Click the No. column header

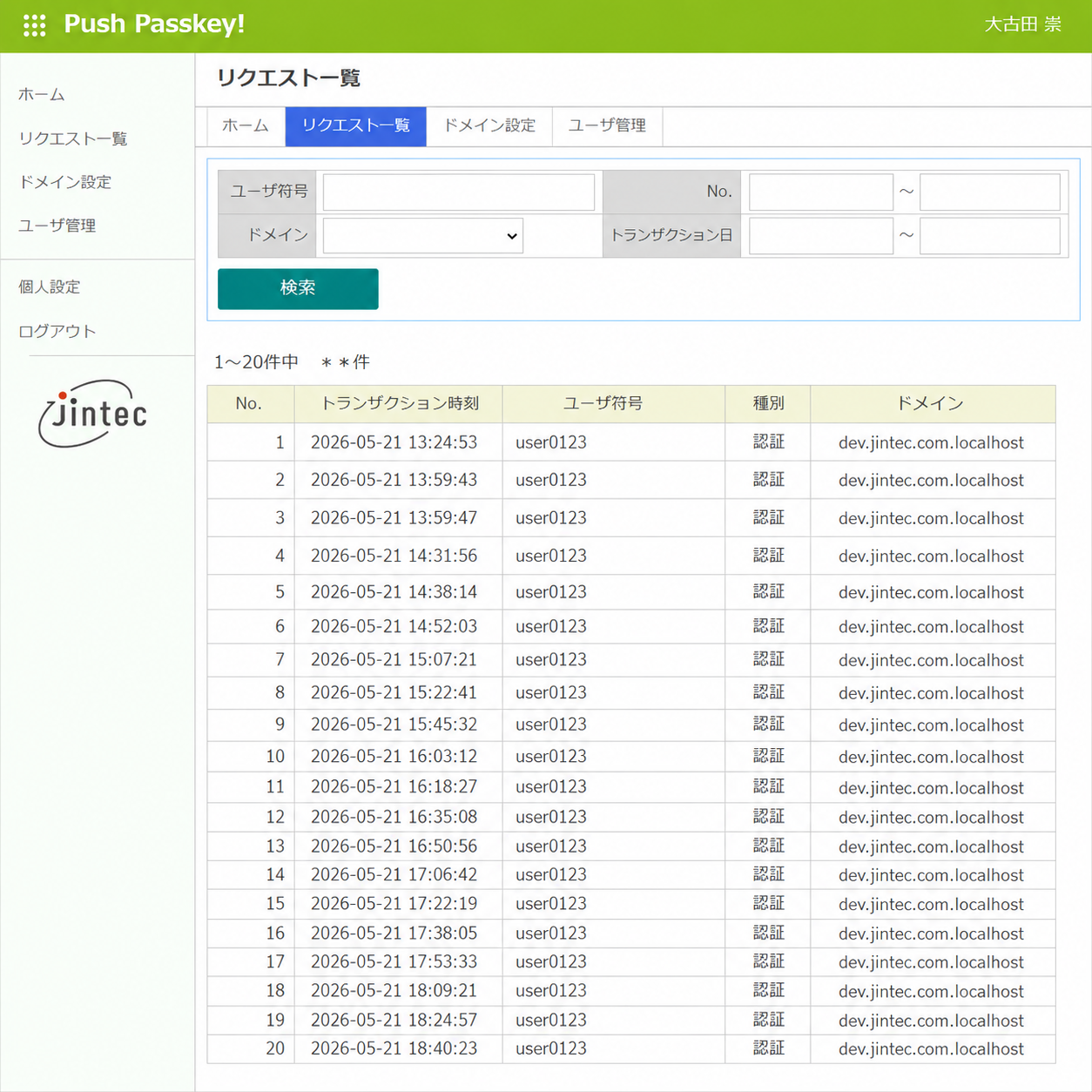pyautogui.click(x=250, y=404)
